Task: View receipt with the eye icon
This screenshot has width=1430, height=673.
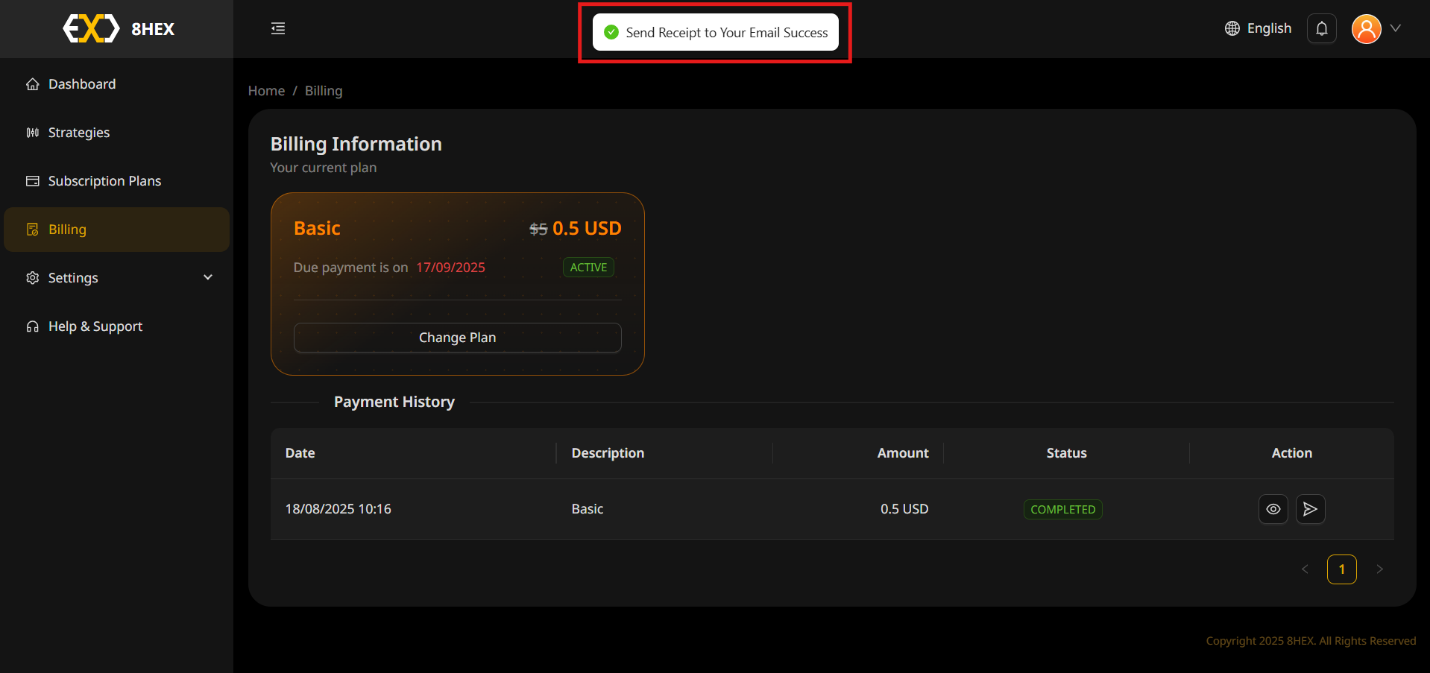Action: click(1273, 509)
